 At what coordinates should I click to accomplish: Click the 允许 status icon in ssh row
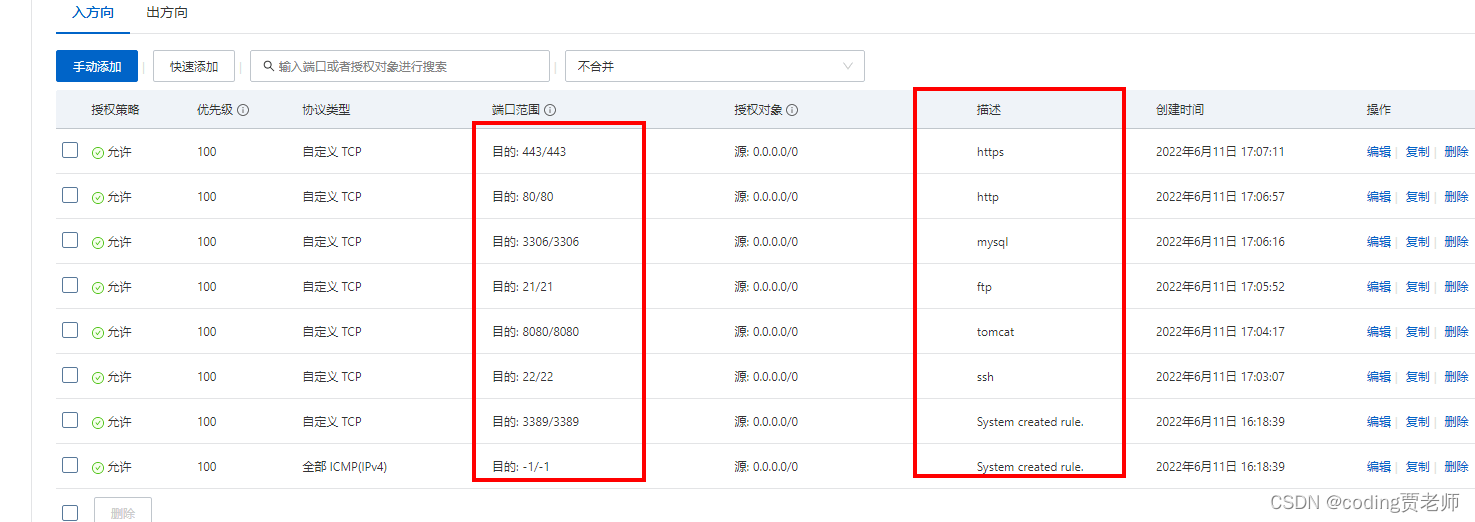click(98, 378)
